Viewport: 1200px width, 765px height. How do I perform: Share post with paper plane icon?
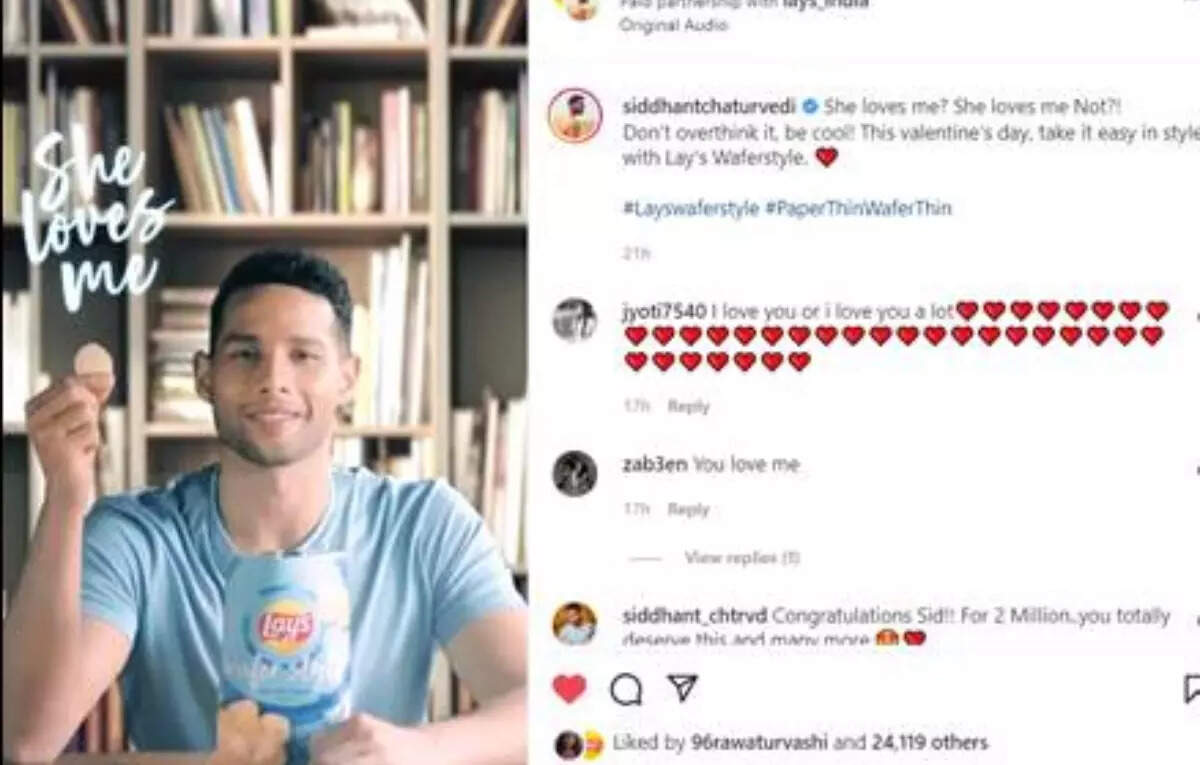point(682,688)
